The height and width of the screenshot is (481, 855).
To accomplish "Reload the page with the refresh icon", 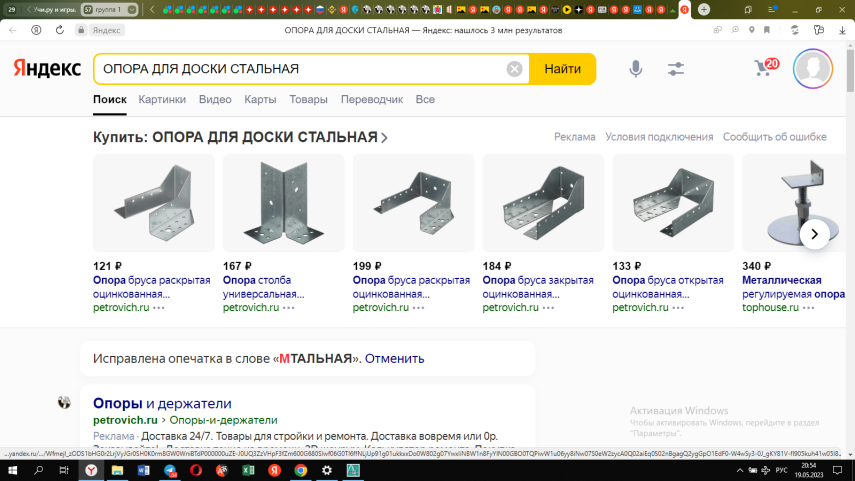I will tap(59, 30).
